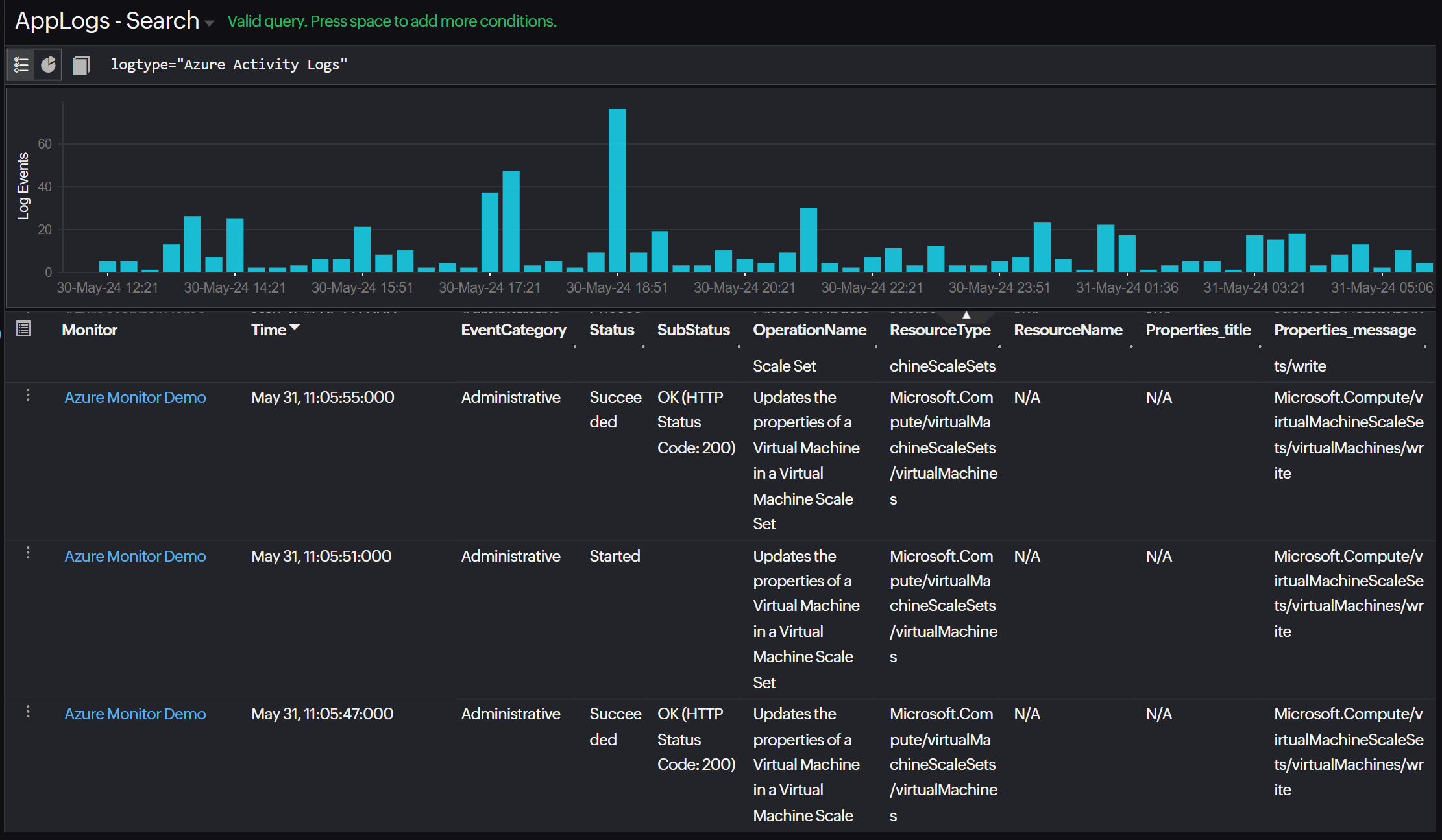Click the documentation book icon
This screenshot has height=840, width=1442.
[x=80, y=64]
